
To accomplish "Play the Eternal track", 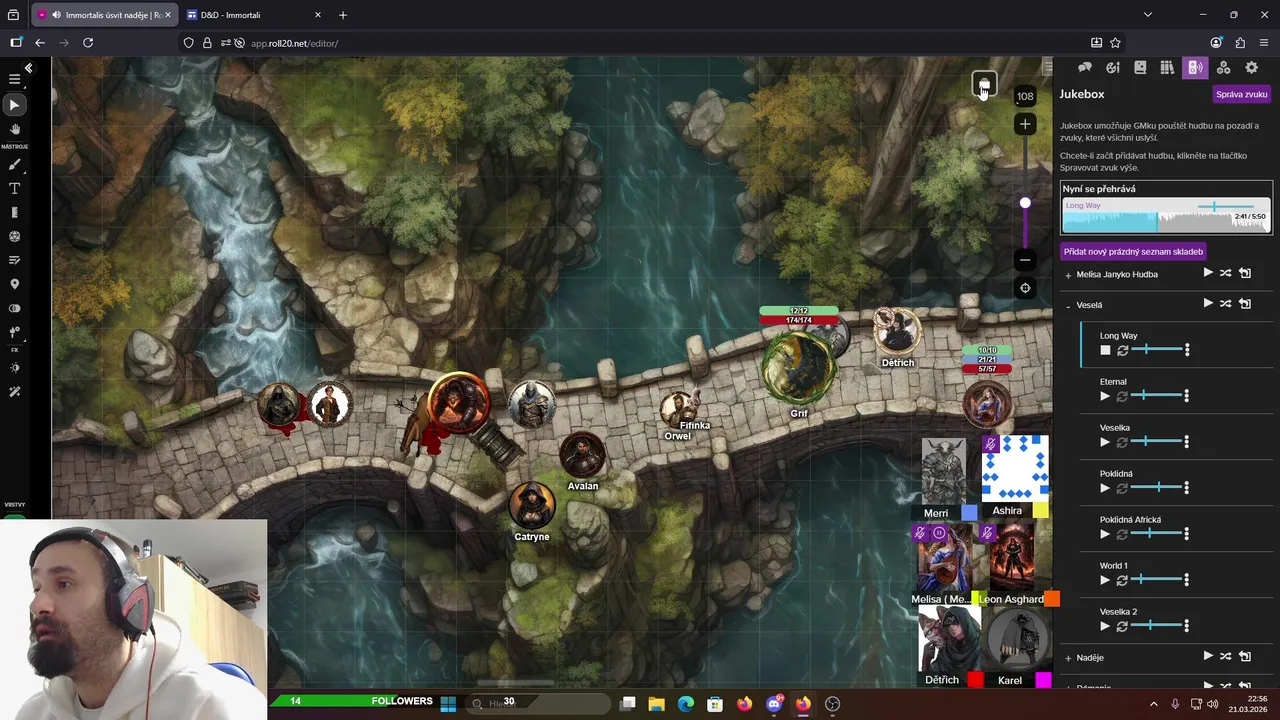I will (1105, 396).
